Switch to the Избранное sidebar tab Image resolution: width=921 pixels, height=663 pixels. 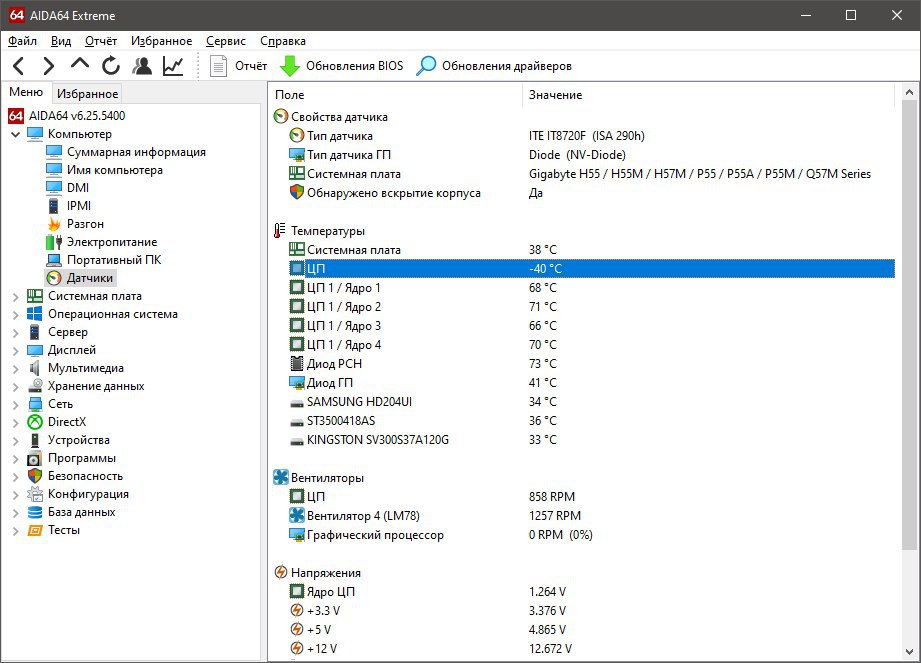(88, 94)
